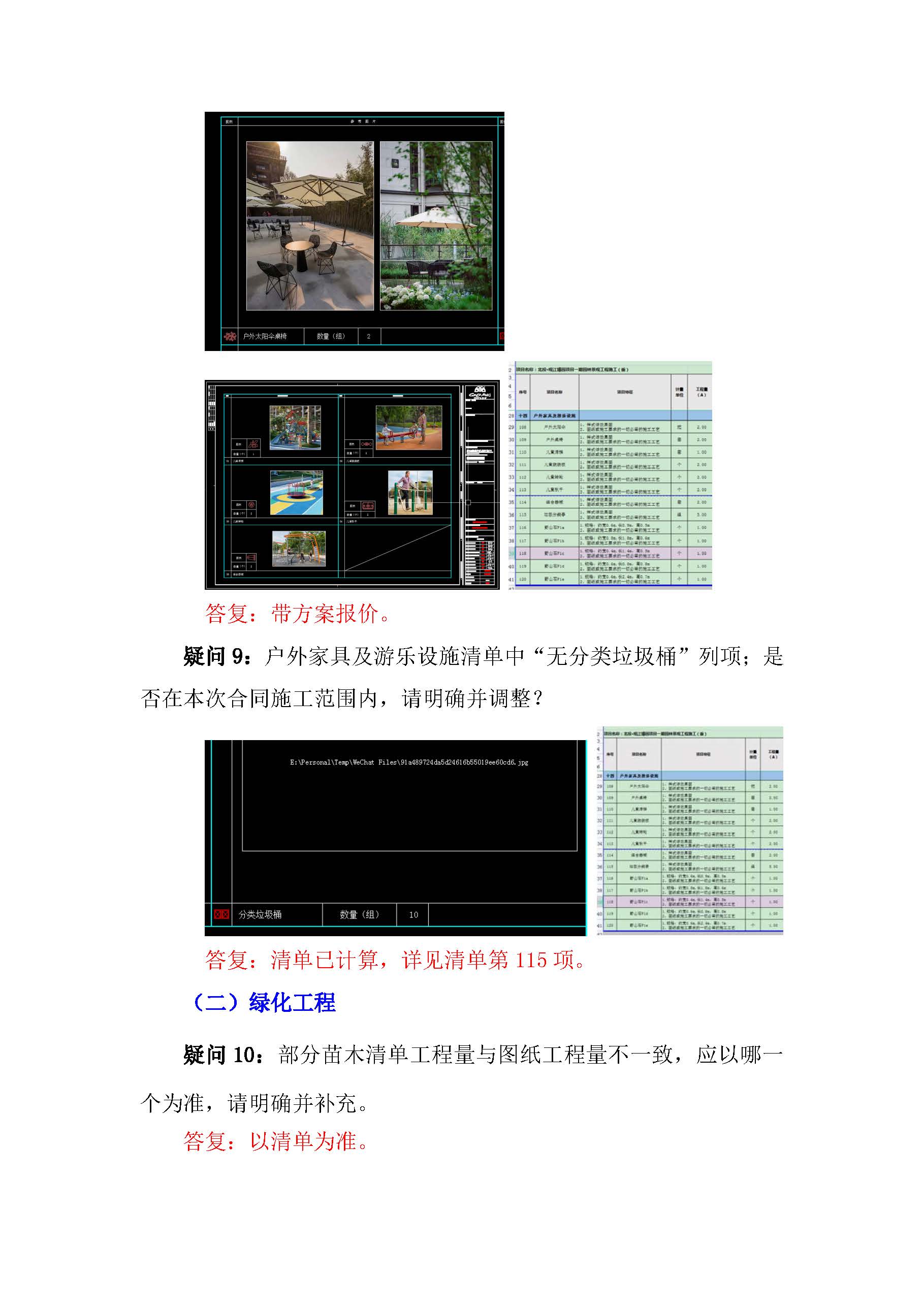Image resolution: width=924 pixels, height=1307 pixels.
Task: Click the WeChat Files jpg path text
Action: click(409, 762)
